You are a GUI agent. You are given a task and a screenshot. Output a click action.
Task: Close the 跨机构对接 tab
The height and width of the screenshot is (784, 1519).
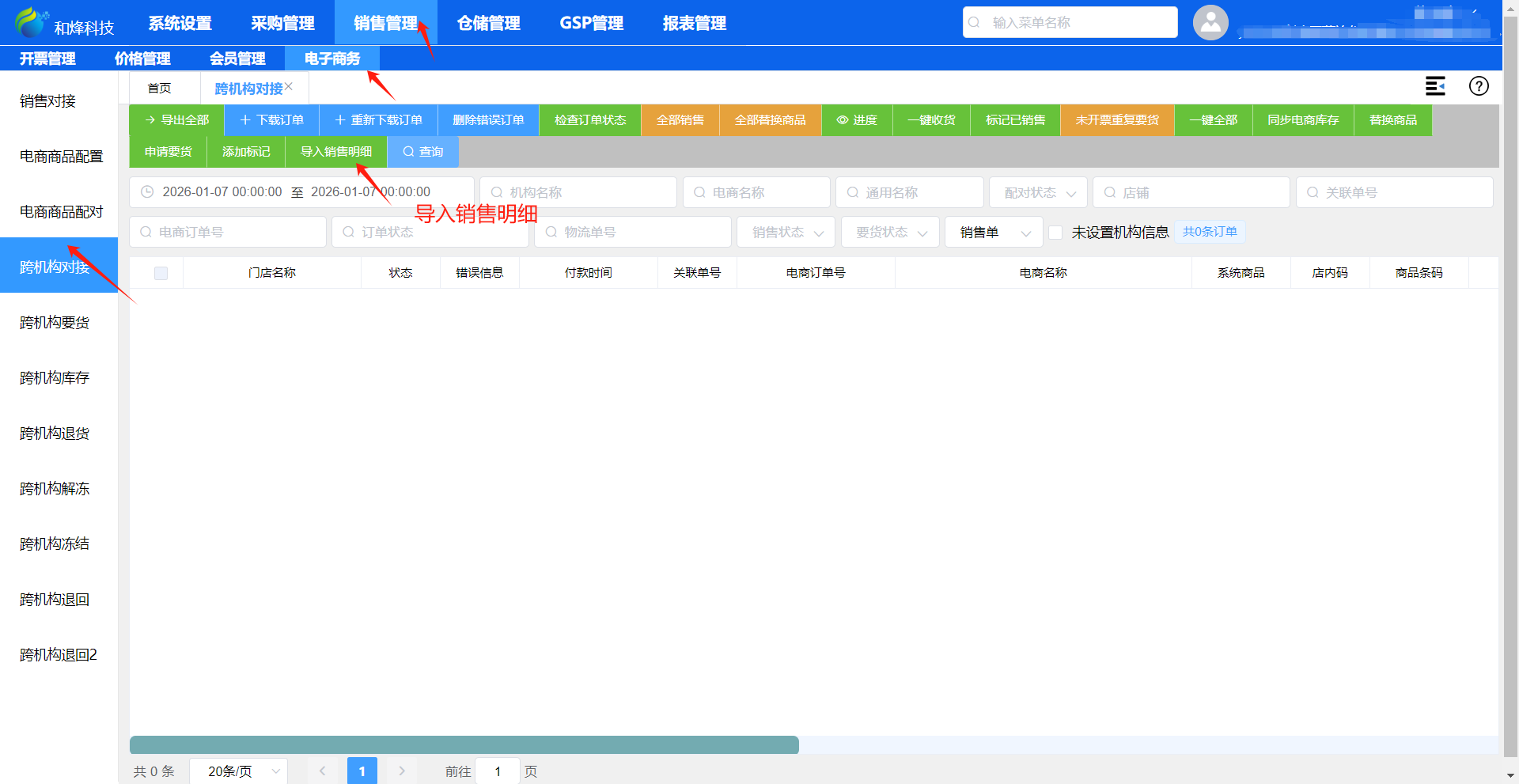[289, 86]
